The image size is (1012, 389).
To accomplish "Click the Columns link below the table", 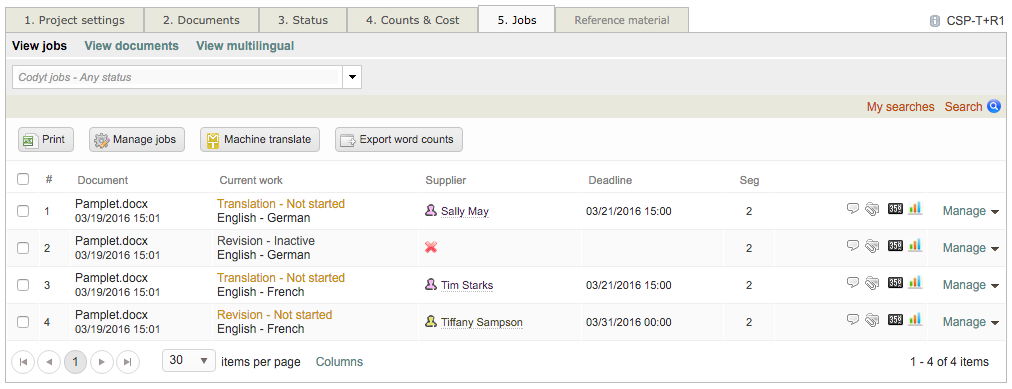I will pyautogui.click(x=339, y=362).
